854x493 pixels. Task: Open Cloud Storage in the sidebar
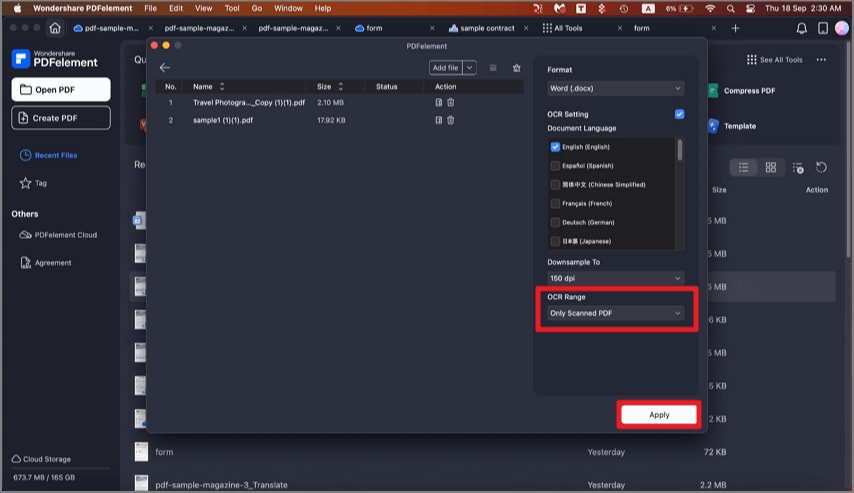click(41, 459)
